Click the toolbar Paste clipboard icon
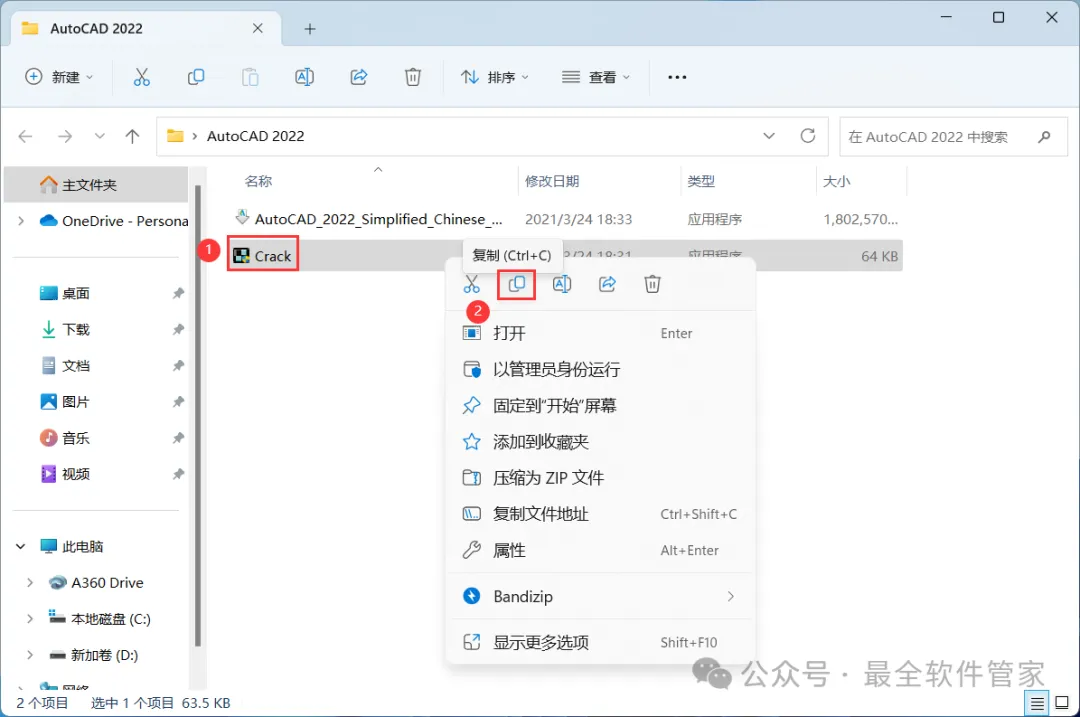Screen dimensions: 1080x717 (x=250, y=77)
